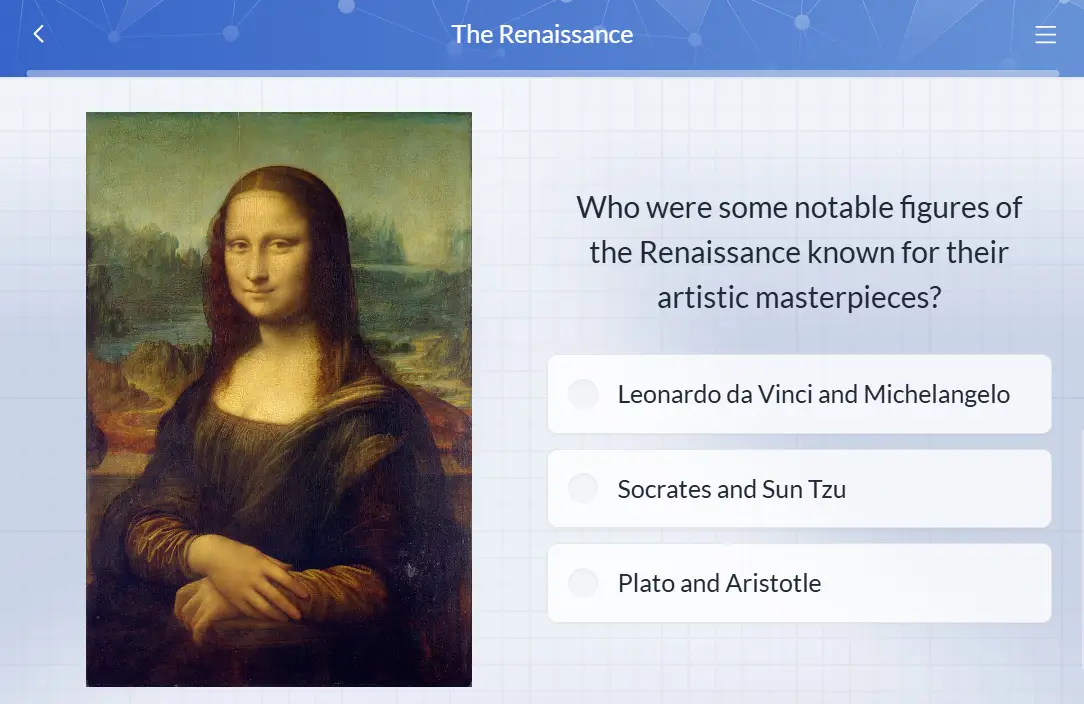Open the hamburger menu icon
The image size is (1084, 704).
(x=1045, y=35)
